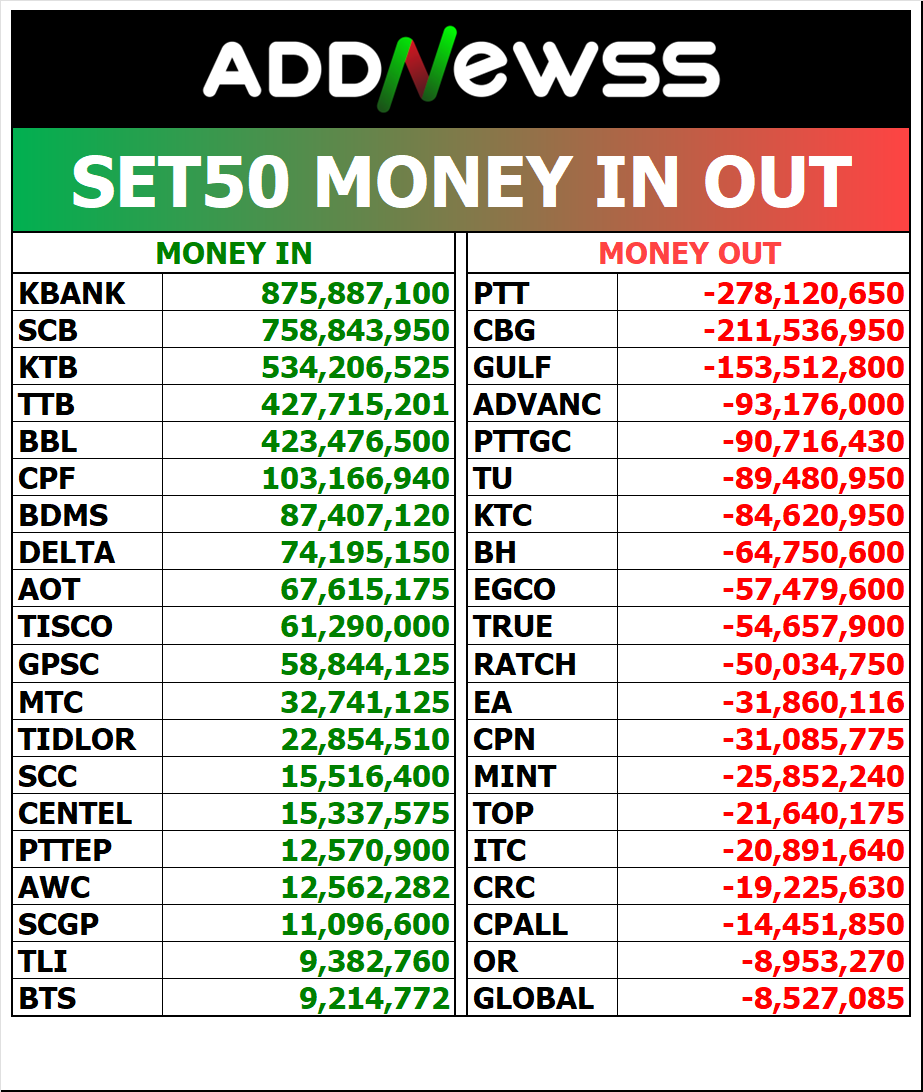The height and width of the screenshot is (1092, 923).
Task: Select the MONEY OUT column header
Action: point(689,254)
